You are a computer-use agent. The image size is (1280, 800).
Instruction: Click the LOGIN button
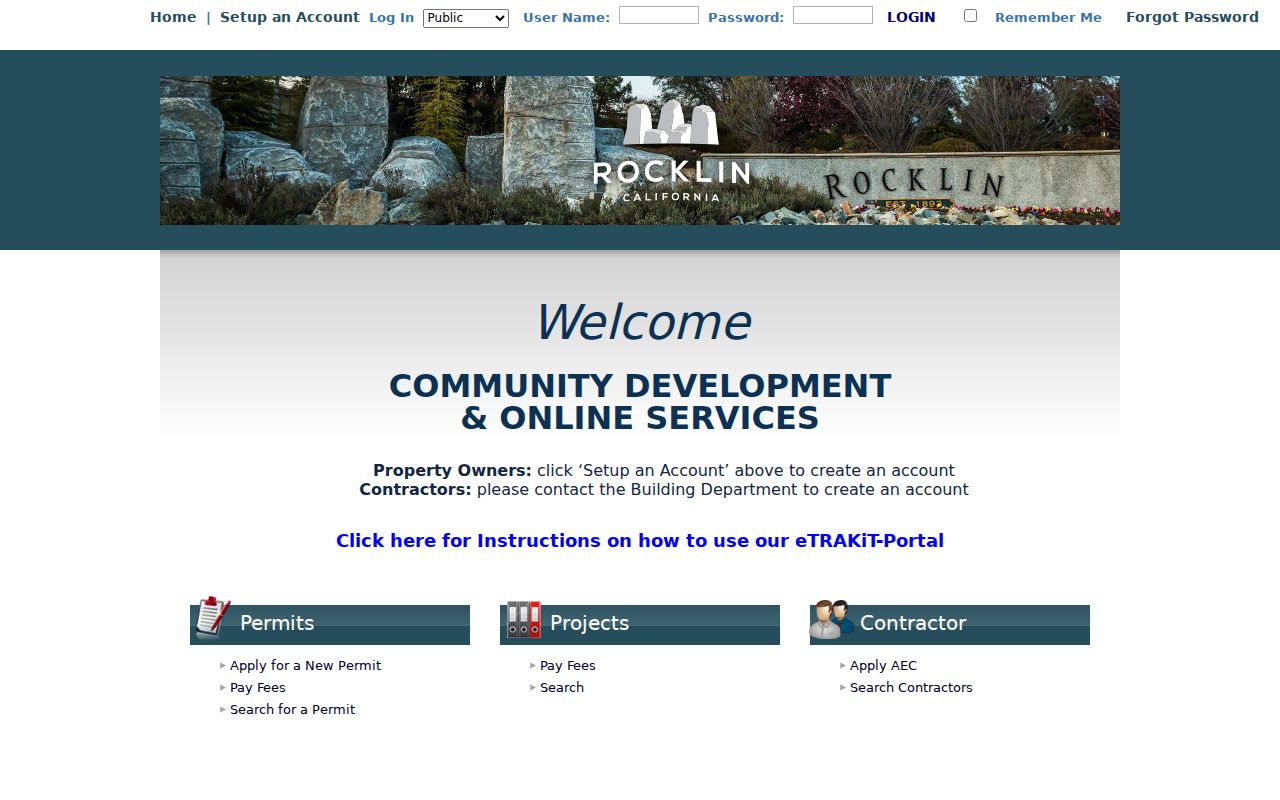(x=911, y=17)
